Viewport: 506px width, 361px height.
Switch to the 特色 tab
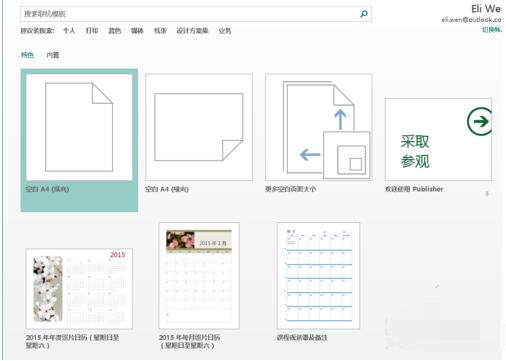tap(27, 55)
